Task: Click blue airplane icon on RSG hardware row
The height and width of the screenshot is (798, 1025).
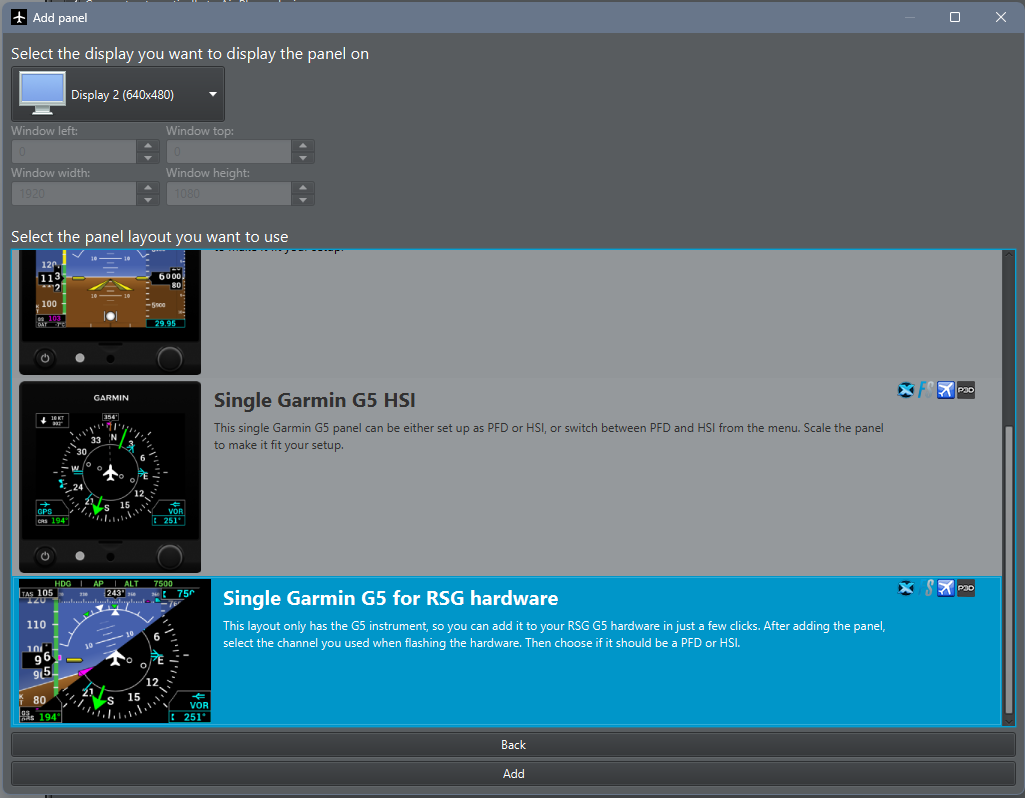Action: coord(946,588)
